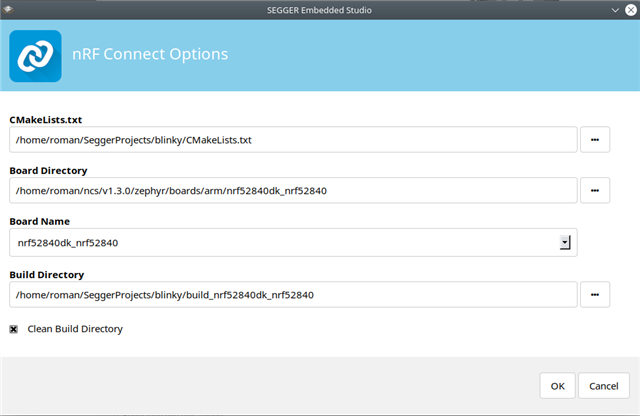Focus the Board Directory path field
The height and width of the screenshot is (416, 640).
point(293,190)
